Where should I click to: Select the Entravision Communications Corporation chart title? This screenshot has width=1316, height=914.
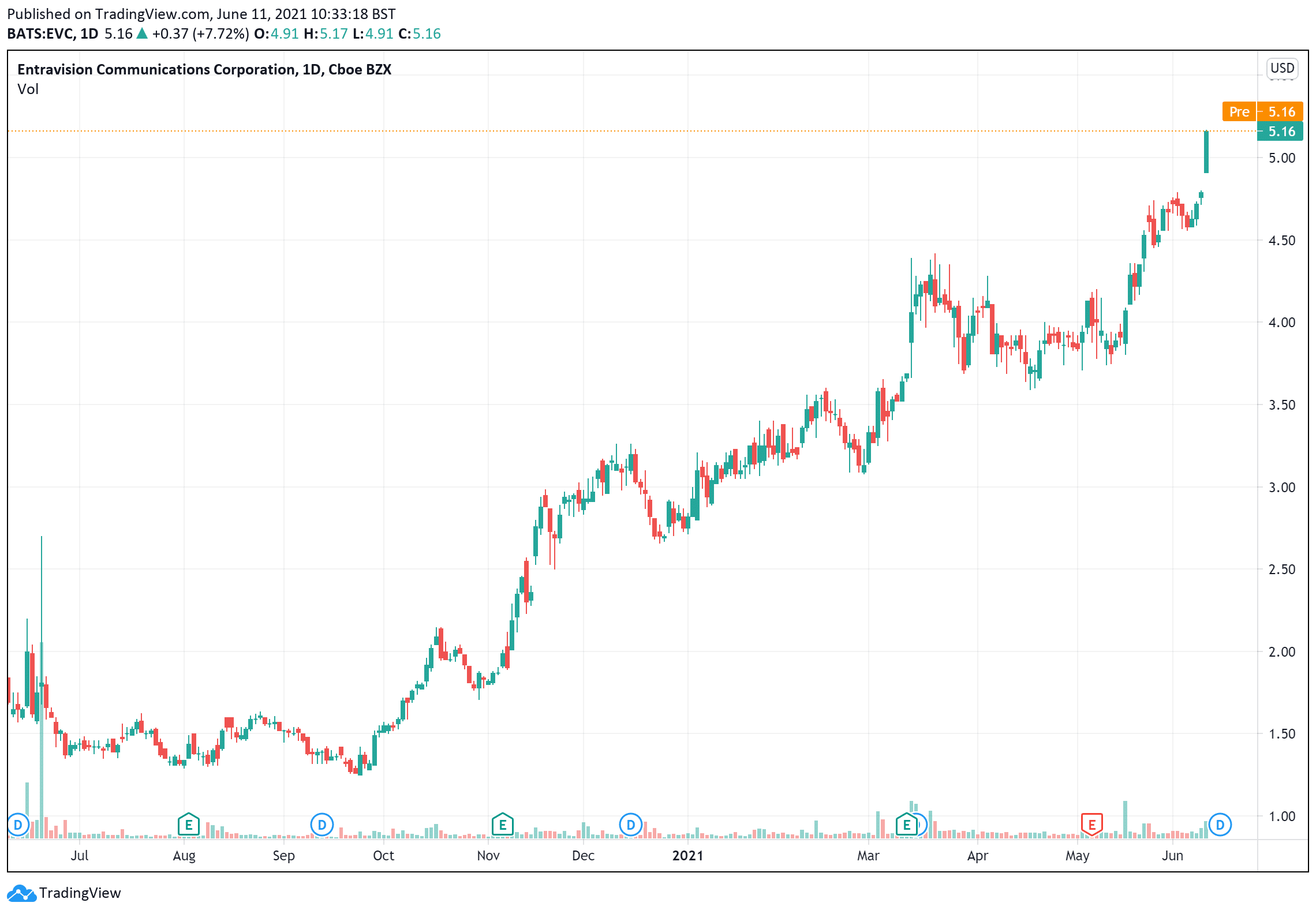[204, 69]
